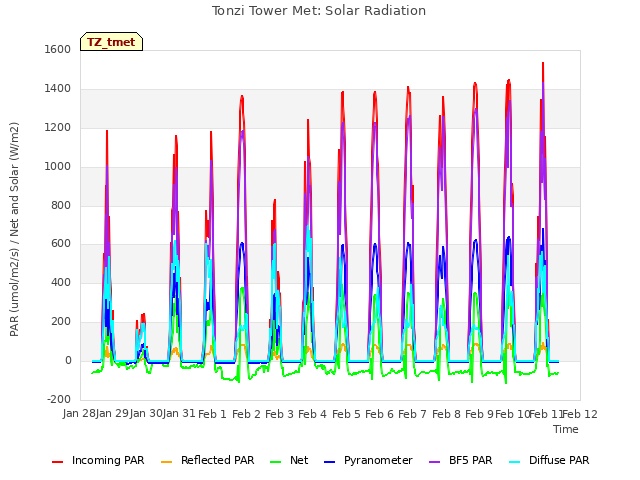
Task: Click the 1000 y-axis tick value
Action: (58, 166)
